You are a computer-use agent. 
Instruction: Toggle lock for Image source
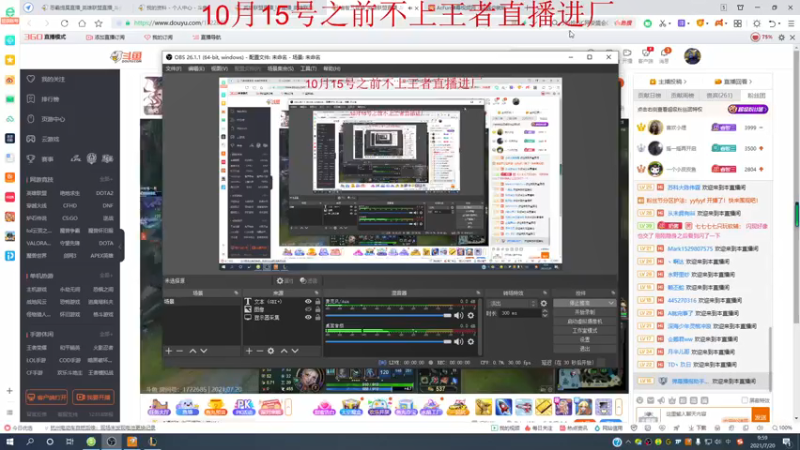click(317, 309)
